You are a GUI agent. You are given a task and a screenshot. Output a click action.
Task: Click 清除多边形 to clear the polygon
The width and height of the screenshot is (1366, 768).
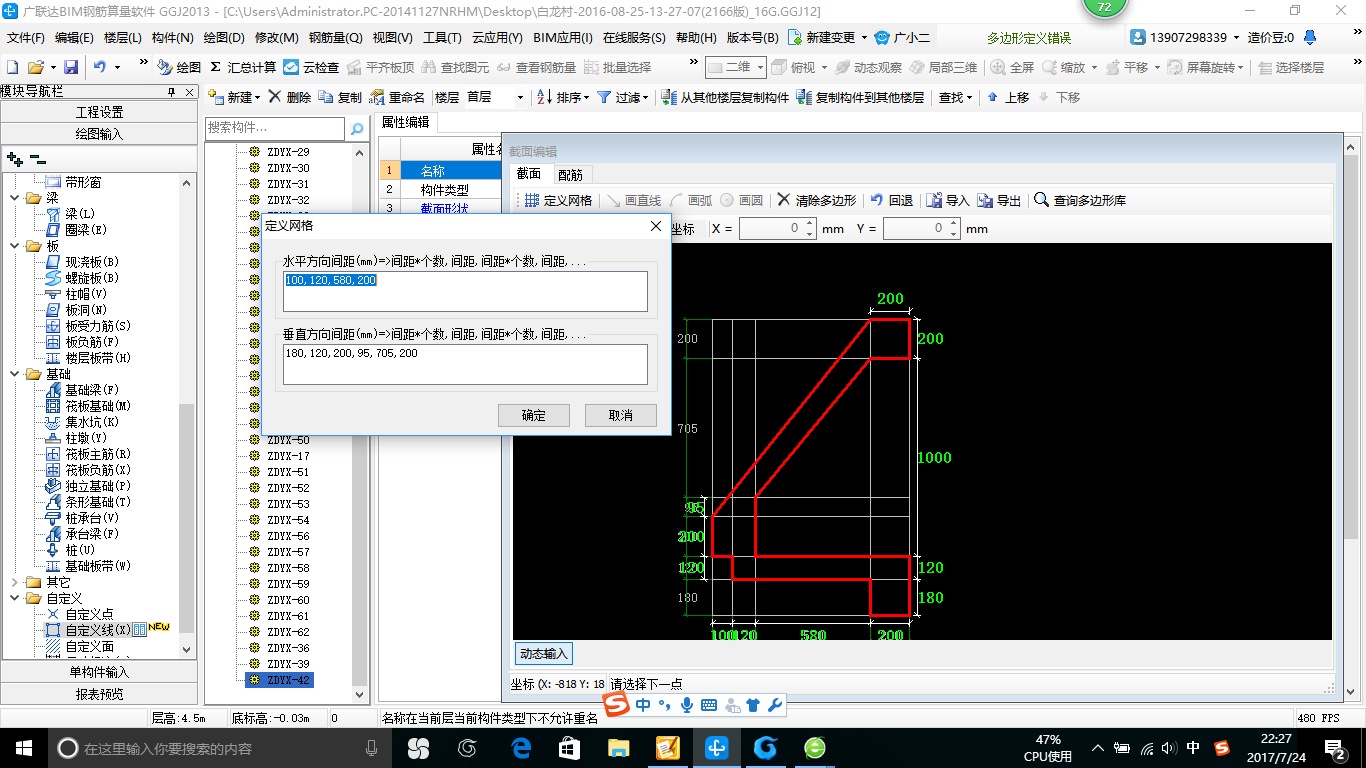point(817,200)
